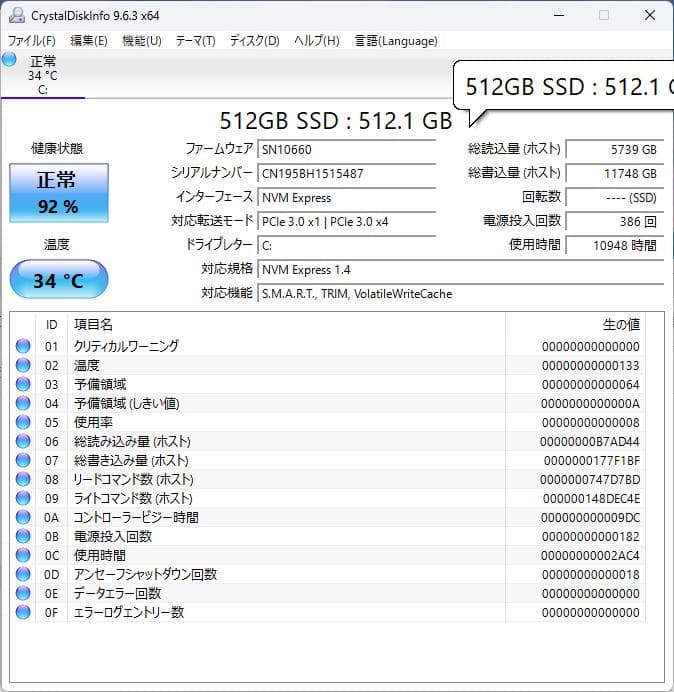Click the 34 °C temperature button

pos(59,280)
